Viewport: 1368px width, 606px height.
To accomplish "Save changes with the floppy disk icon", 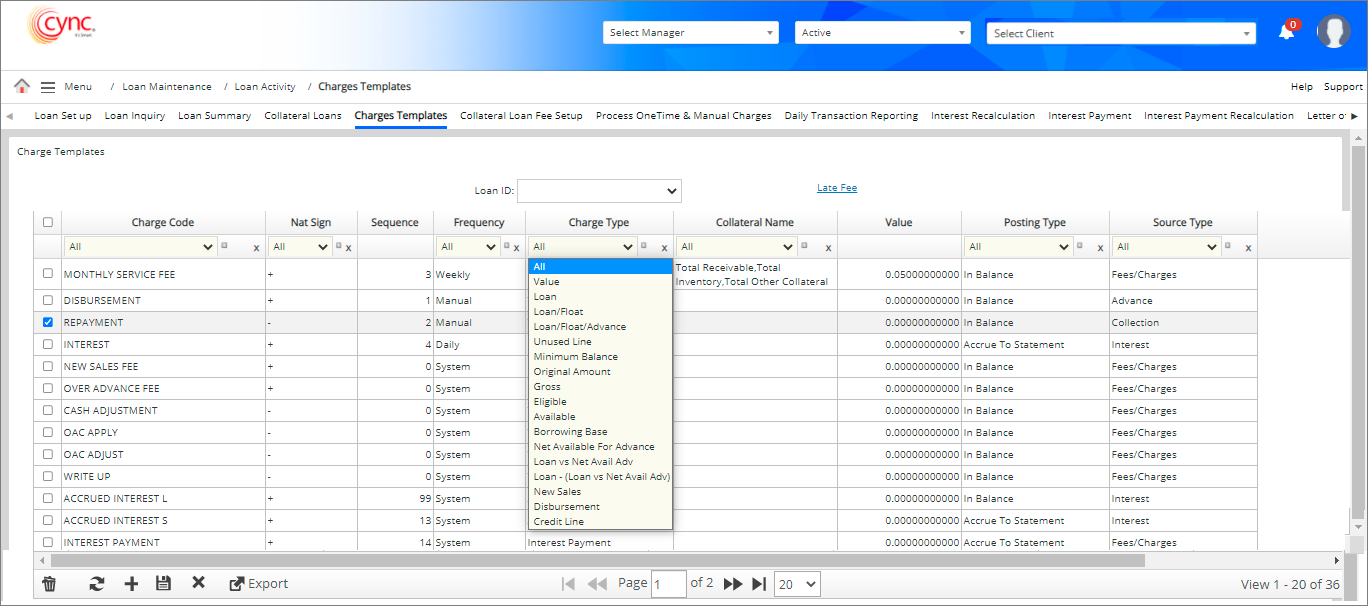I will pos(163,584).
